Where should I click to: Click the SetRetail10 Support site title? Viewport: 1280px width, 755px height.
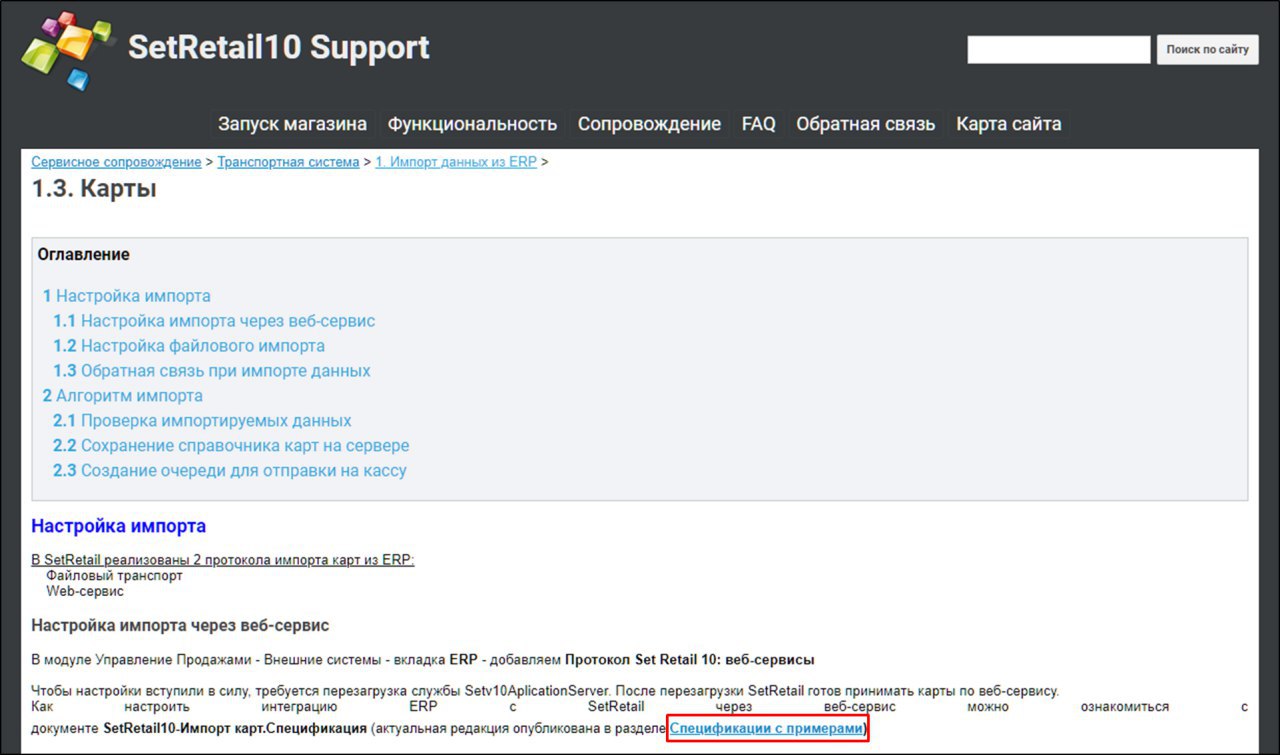pos(279,47)
